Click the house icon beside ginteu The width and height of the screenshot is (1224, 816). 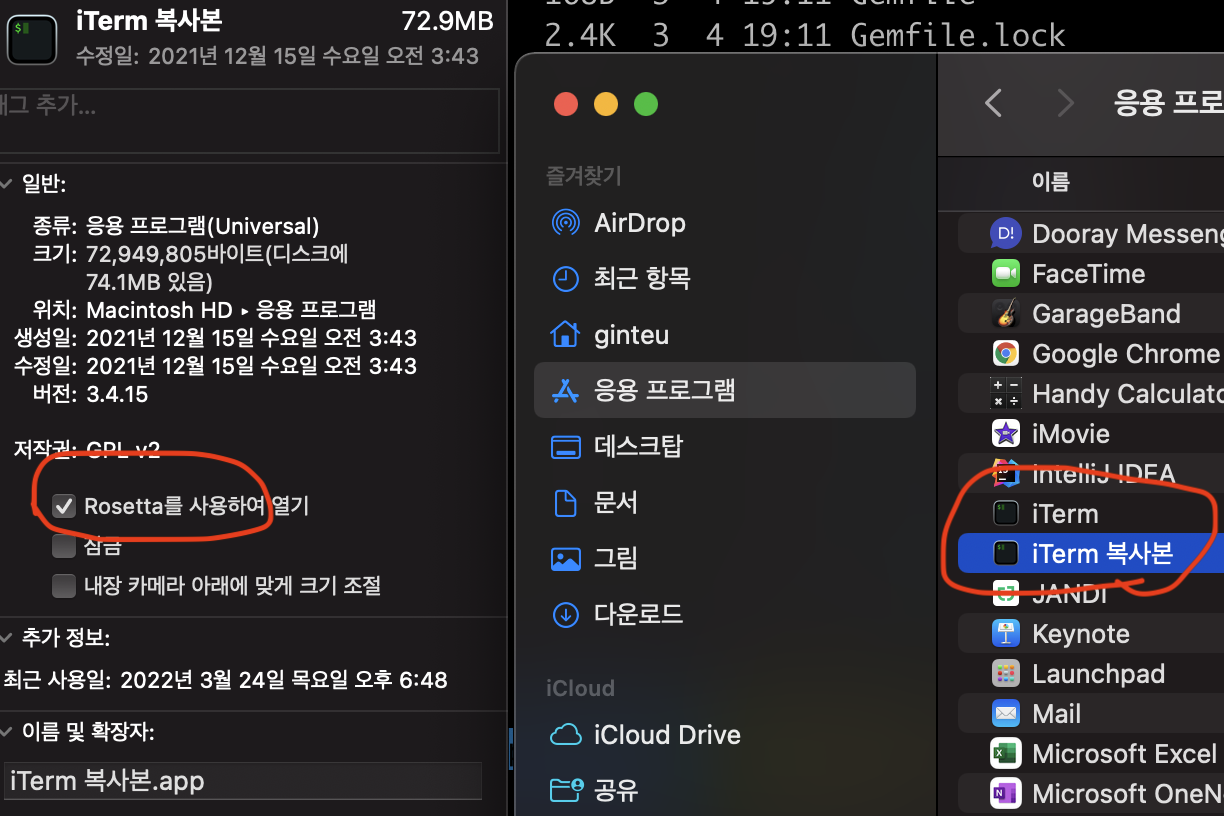point(566,333)
